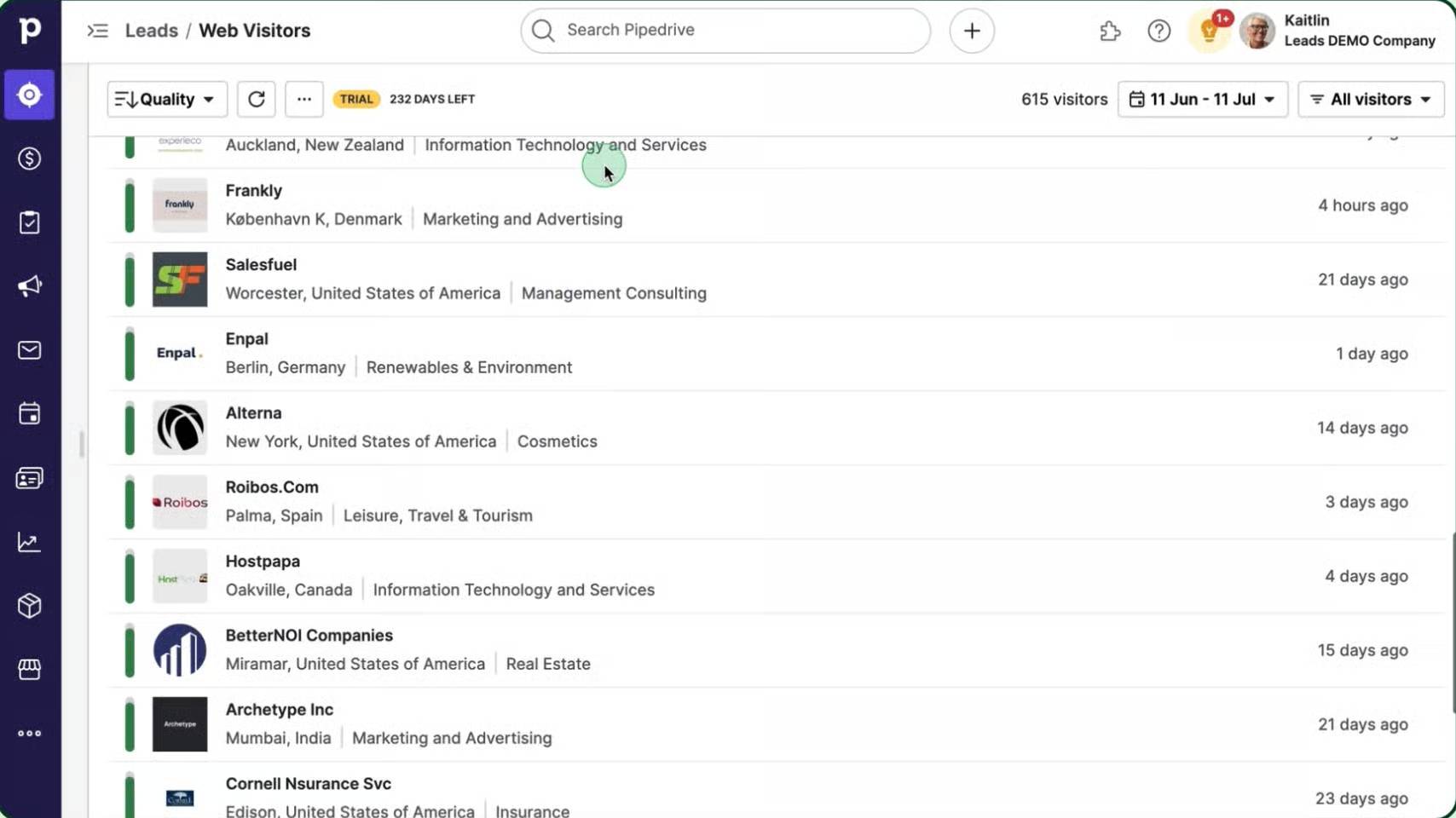The height and width of the screenshot is (818, 1456).
Task: Open the Quality sort dropdown
Action: (167, 100)
